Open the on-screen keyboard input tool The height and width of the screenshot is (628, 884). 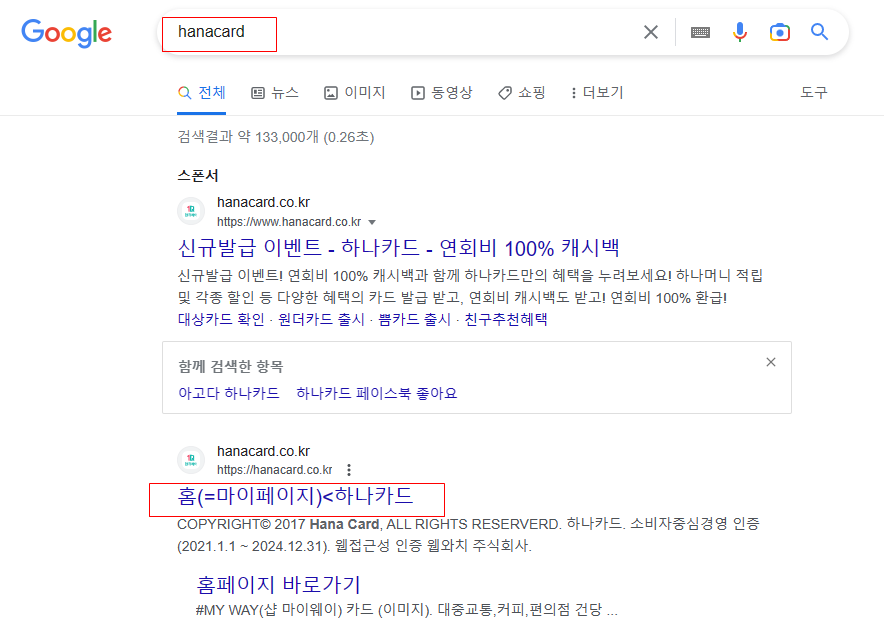[700, 33]
